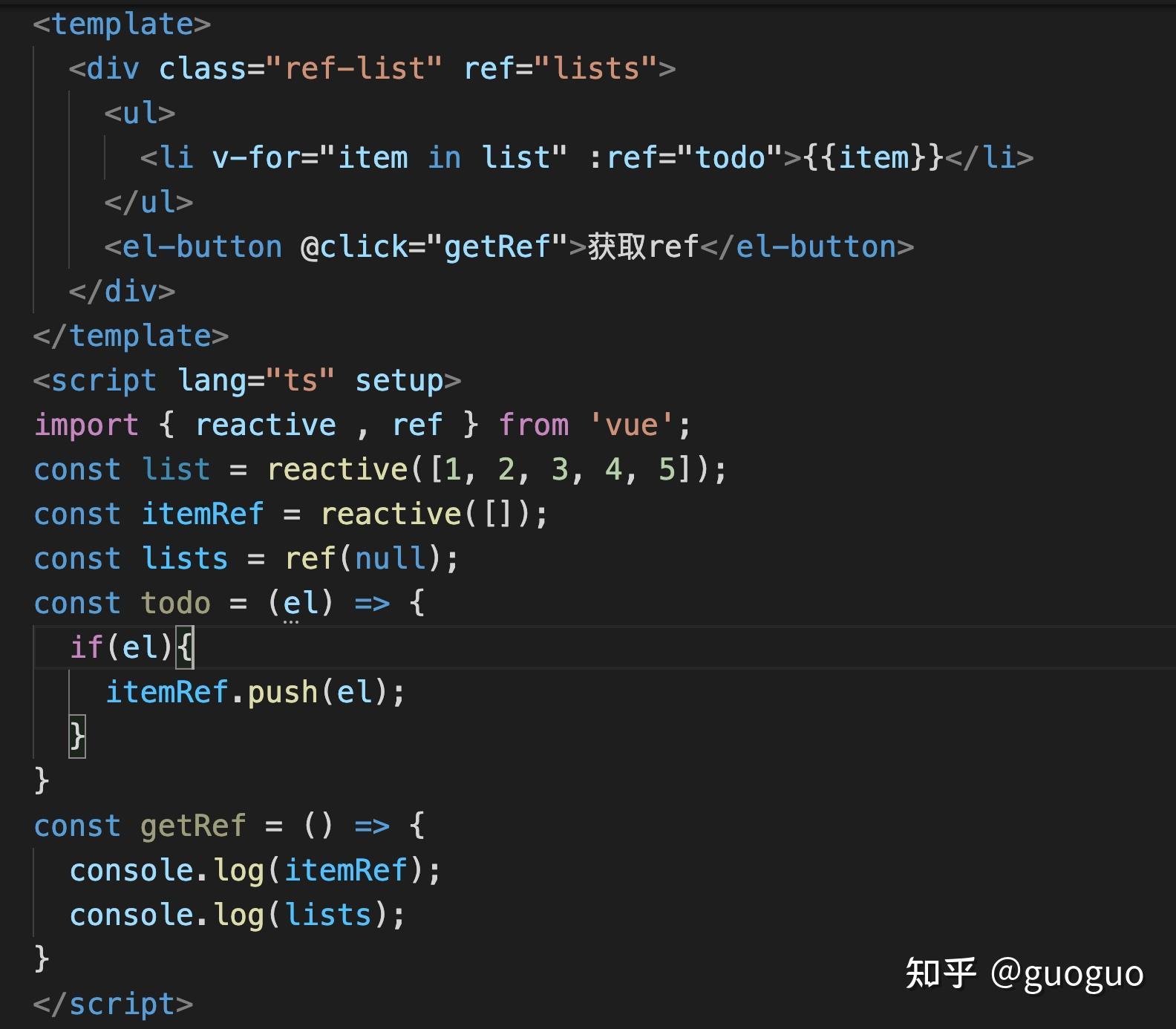Click the if keyword
The width and height of the screenshot is (1176, 1029).
(86, 648)
